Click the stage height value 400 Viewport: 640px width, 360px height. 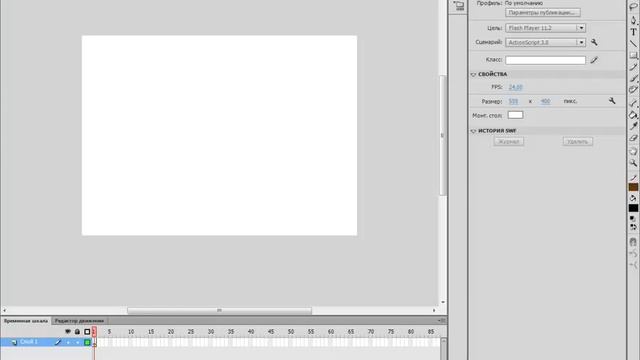click(545, 101)
